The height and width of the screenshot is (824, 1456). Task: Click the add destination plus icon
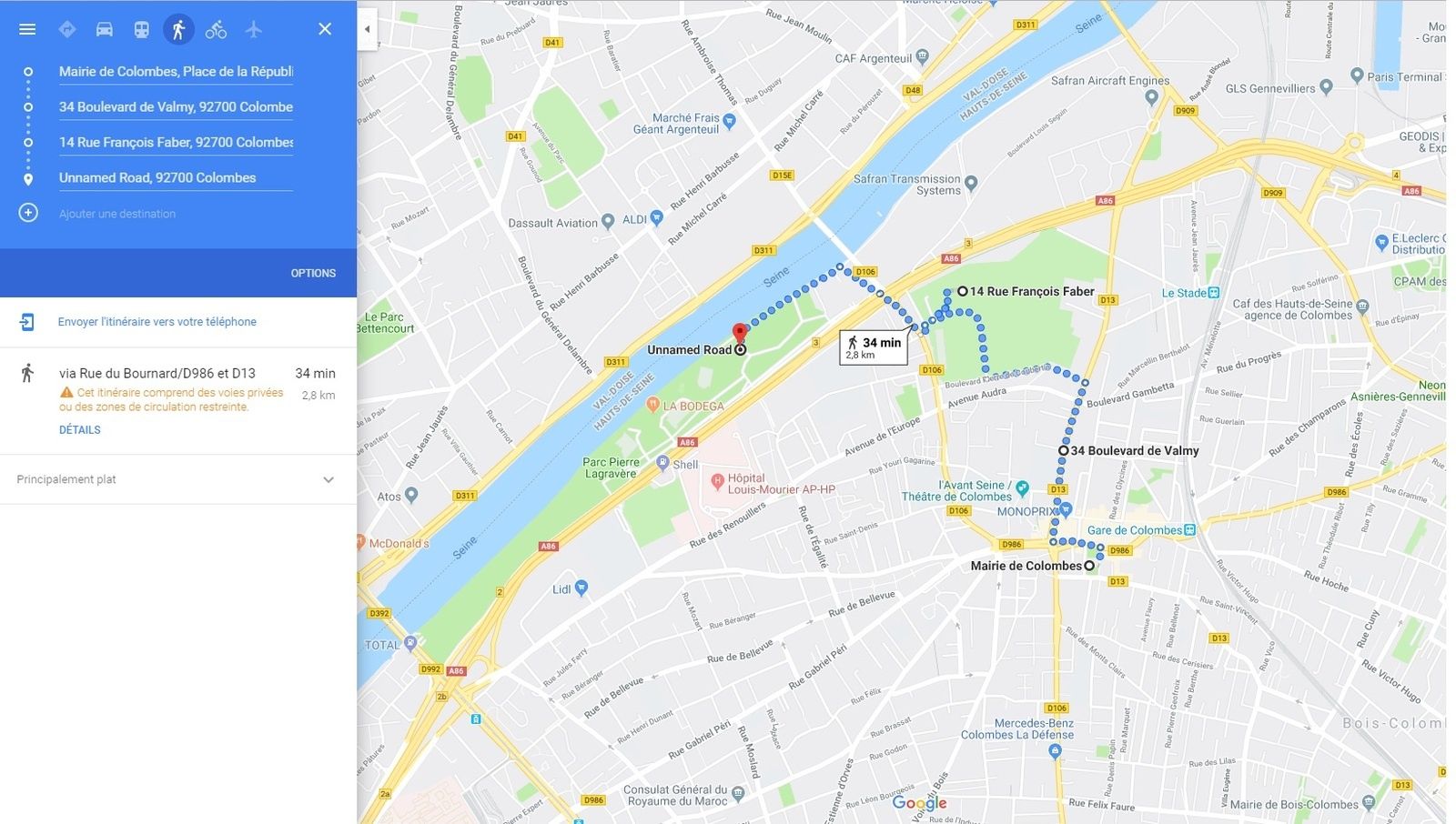pyautogui.click(x=28, y=213)
